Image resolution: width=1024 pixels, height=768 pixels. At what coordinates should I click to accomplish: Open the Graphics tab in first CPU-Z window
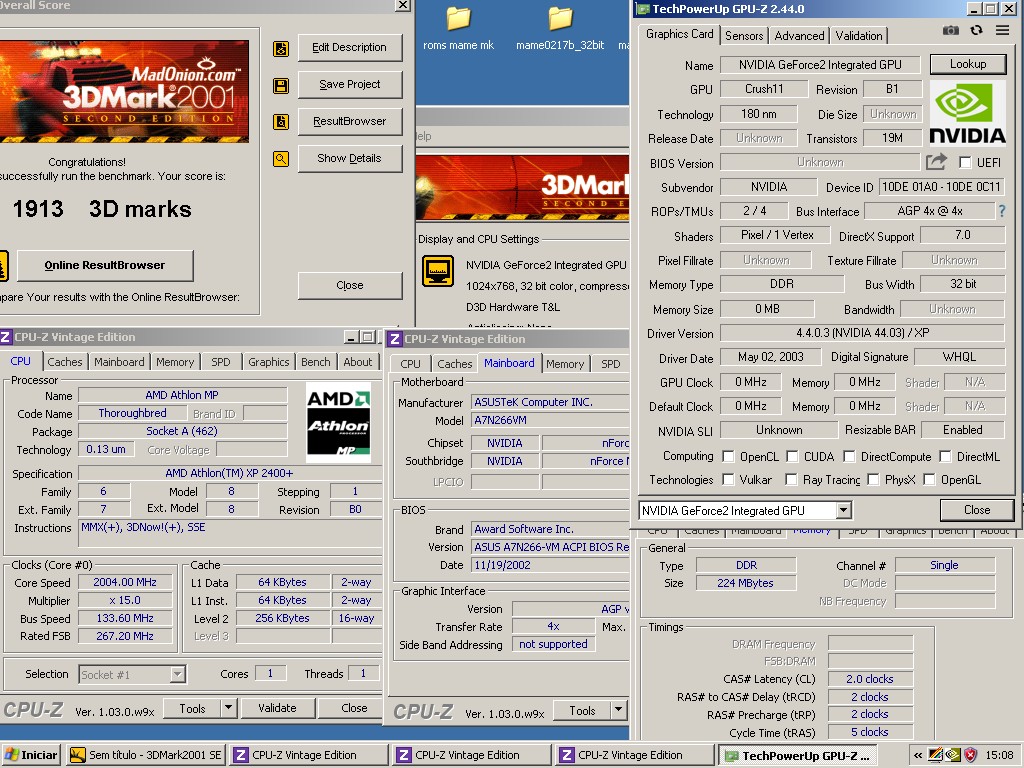268,362
